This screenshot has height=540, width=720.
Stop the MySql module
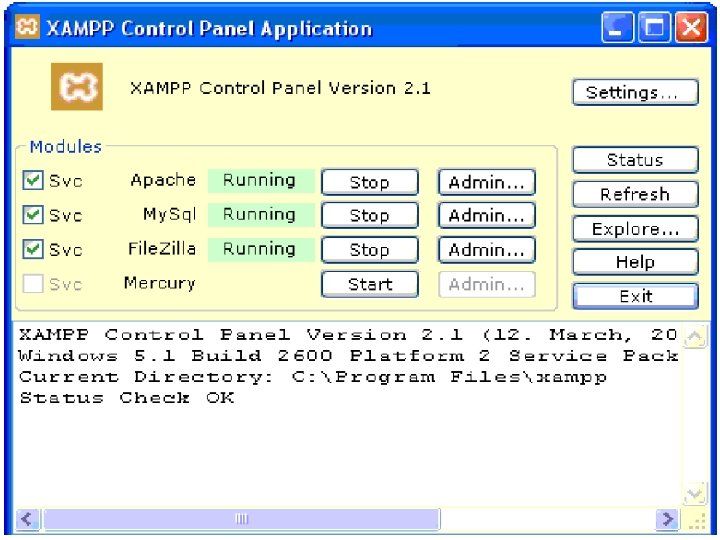pyautogui.click(x=370, y=215)
